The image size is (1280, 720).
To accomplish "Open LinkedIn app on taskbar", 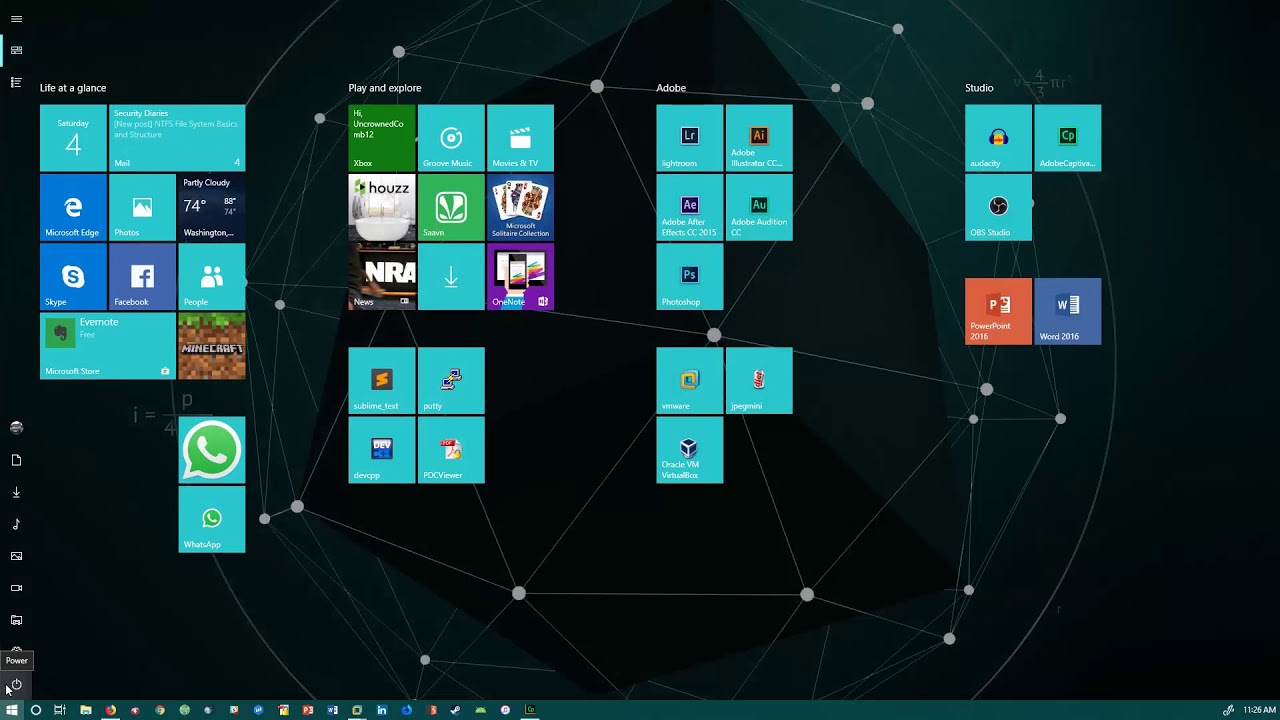I will [382, 710].
